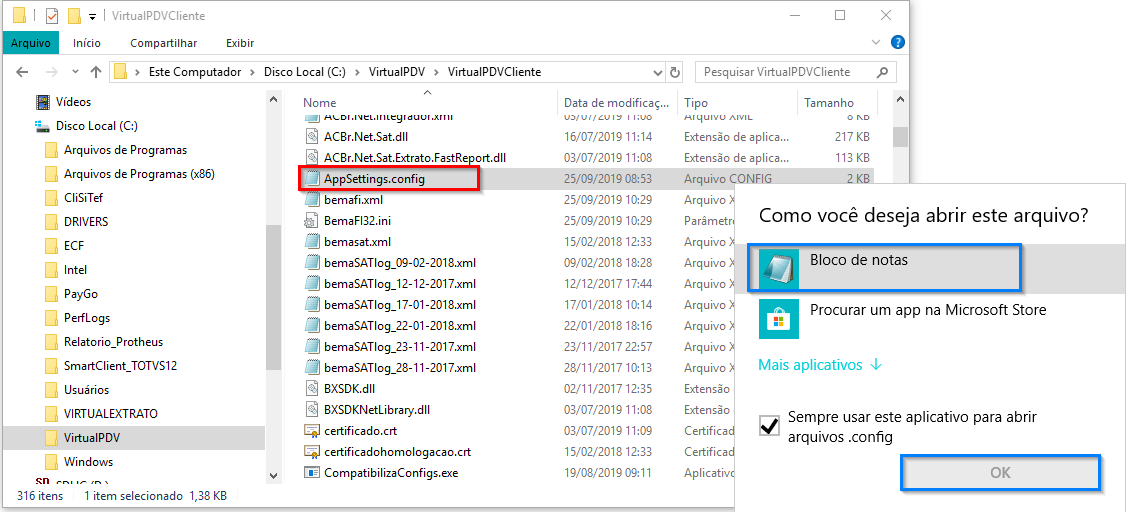1128x512 pixels.
Task: Click the Up one level arrow
Action: pyautogui.click(x=96, y=72)
